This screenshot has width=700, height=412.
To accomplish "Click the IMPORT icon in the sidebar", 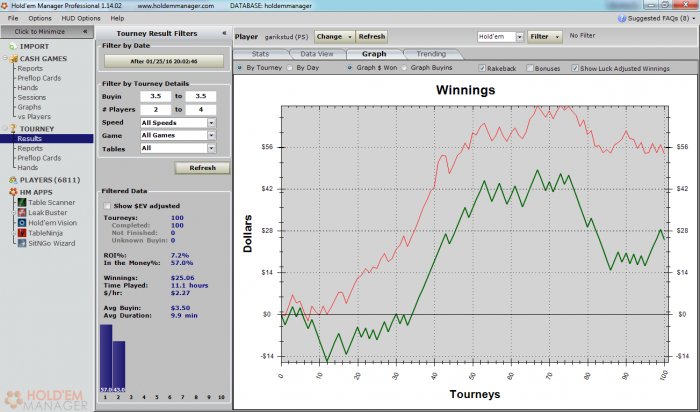I will [12, 46].
